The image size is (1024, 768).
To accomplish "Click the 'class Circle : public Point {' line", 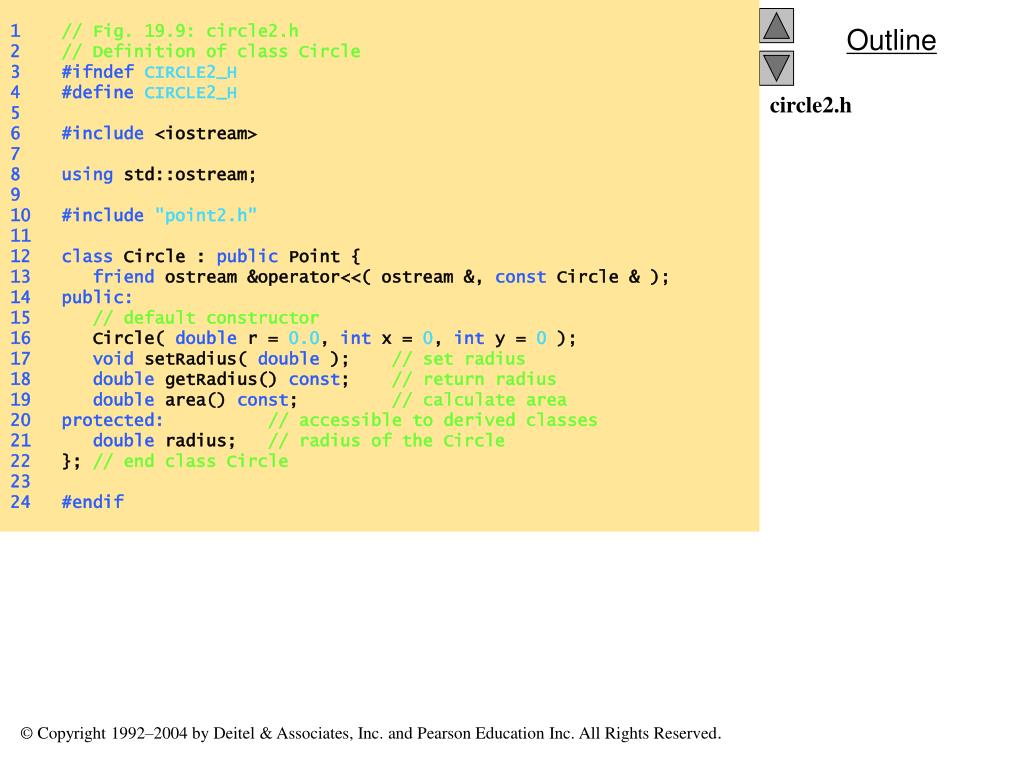I will (x=211, y=256).
